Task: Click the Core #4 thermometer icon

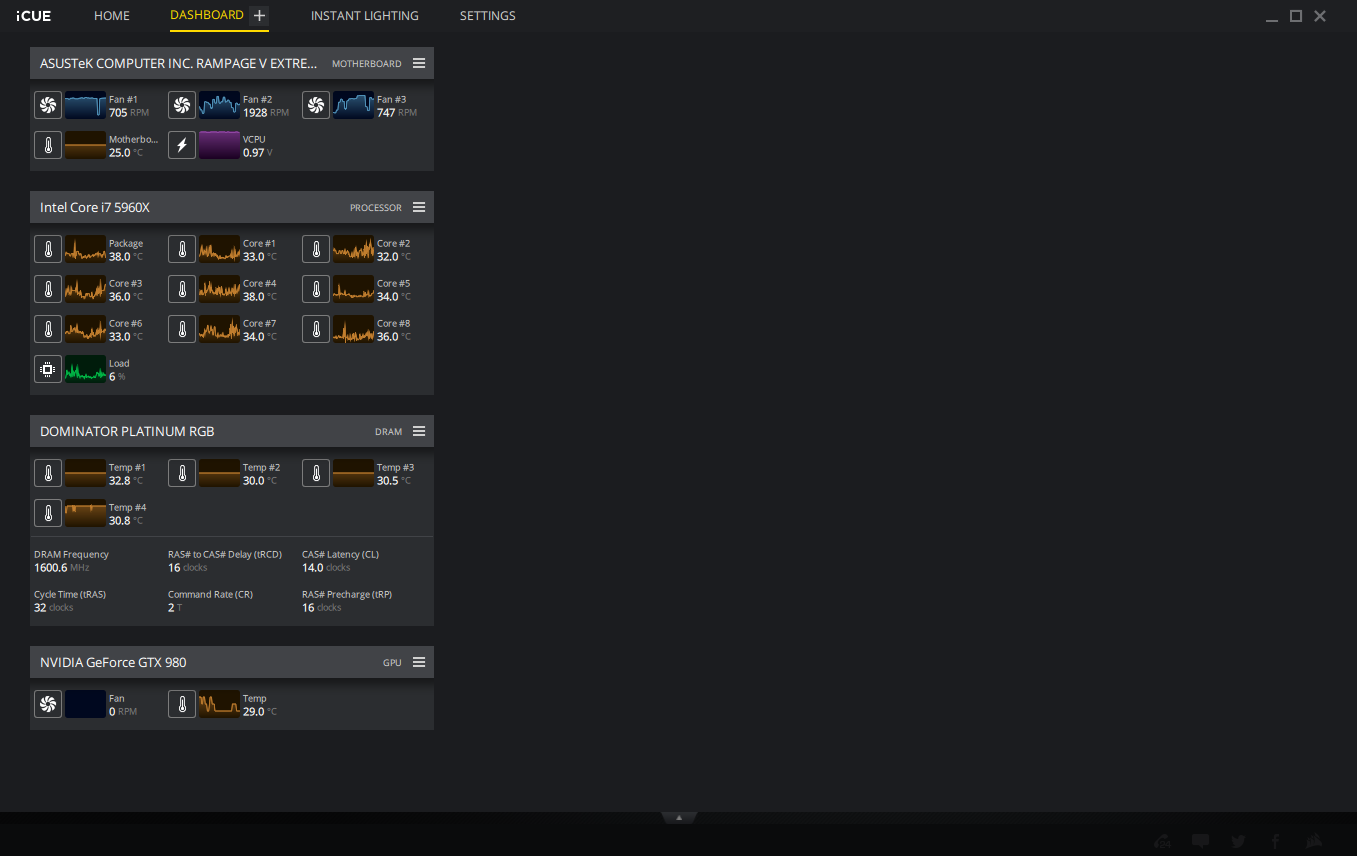Action: (182, 289)
